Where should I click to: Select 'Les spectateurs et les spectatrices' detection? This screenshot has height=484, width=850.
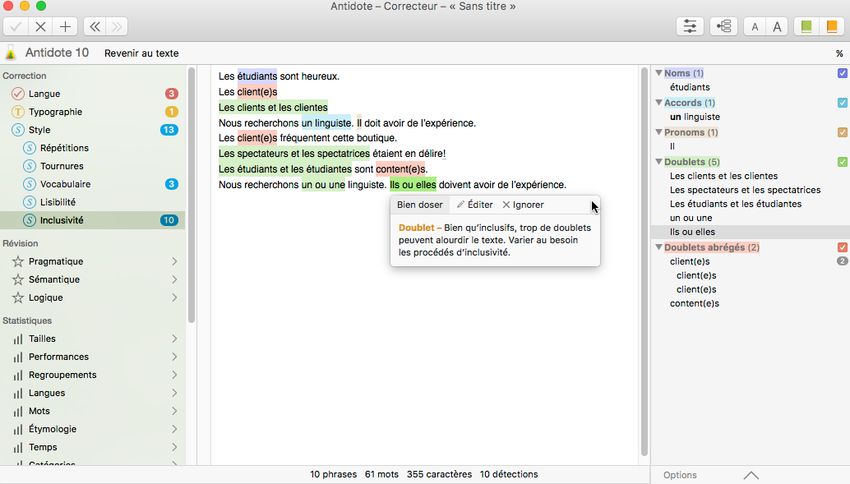(x=745, y=190)
